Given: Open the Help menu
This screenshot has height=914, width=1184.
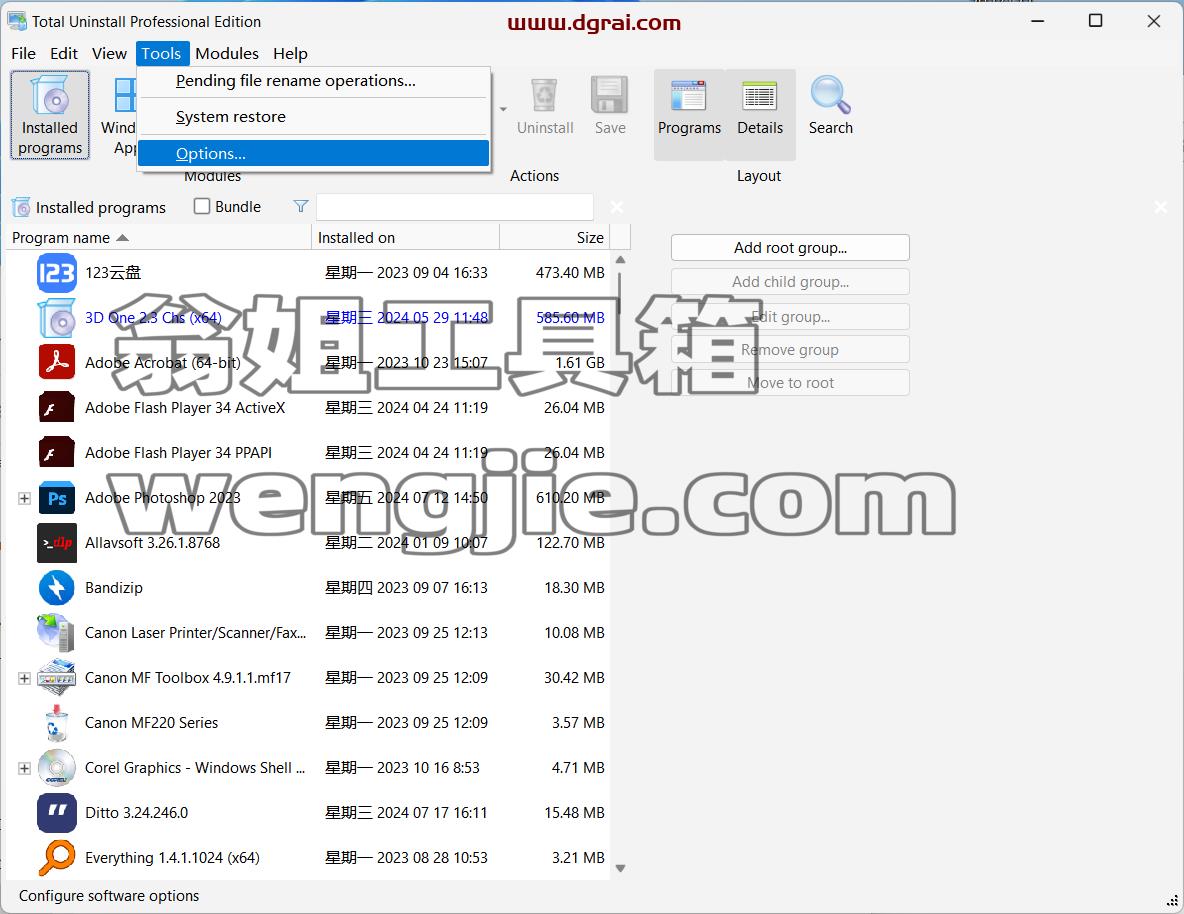Looking at the screenshot, I should tap(290, 54).
